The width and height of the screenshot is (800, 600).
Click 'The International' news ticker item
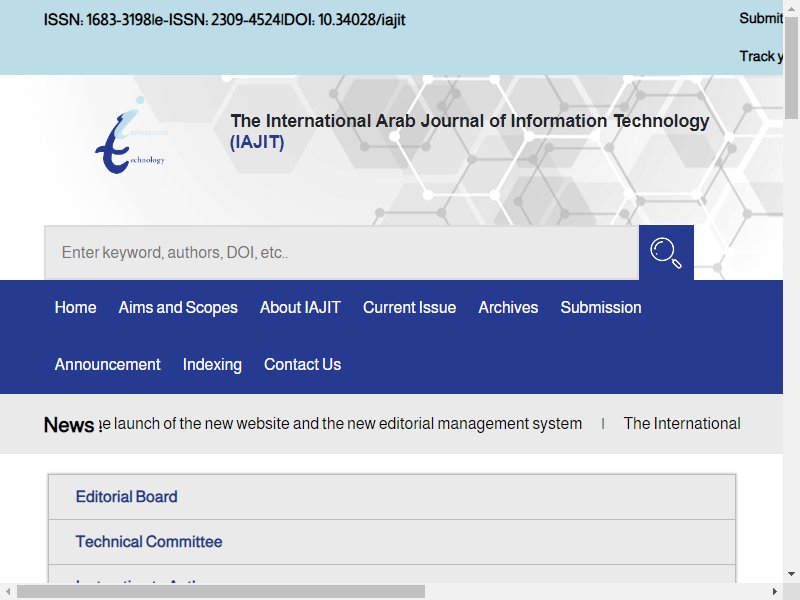pos(682,424)
